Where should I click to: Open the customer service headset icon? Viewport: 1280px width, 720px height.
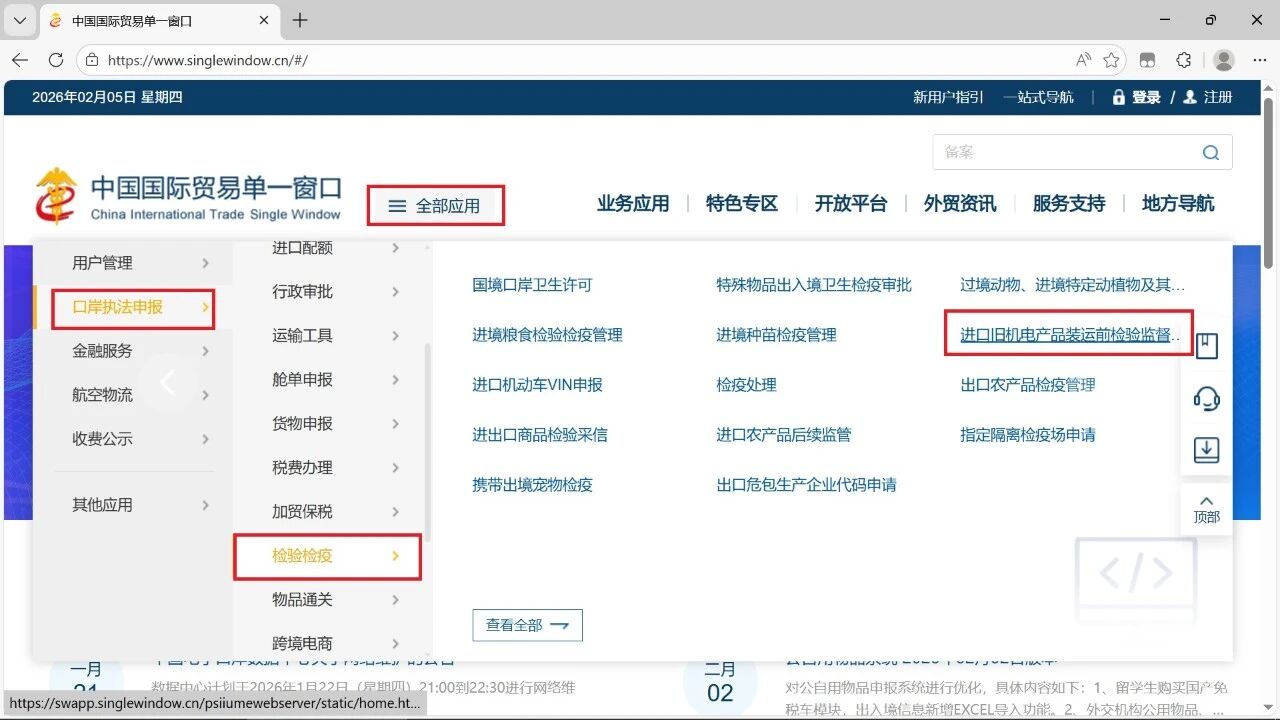tap(1206, 399)
